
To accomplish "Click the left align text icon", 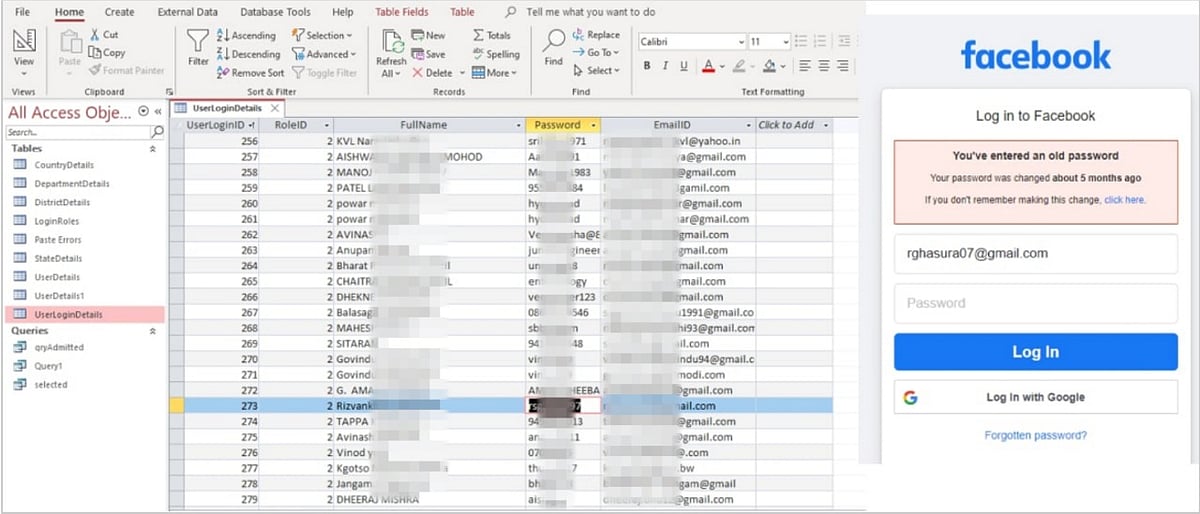I will pos(804,66).
